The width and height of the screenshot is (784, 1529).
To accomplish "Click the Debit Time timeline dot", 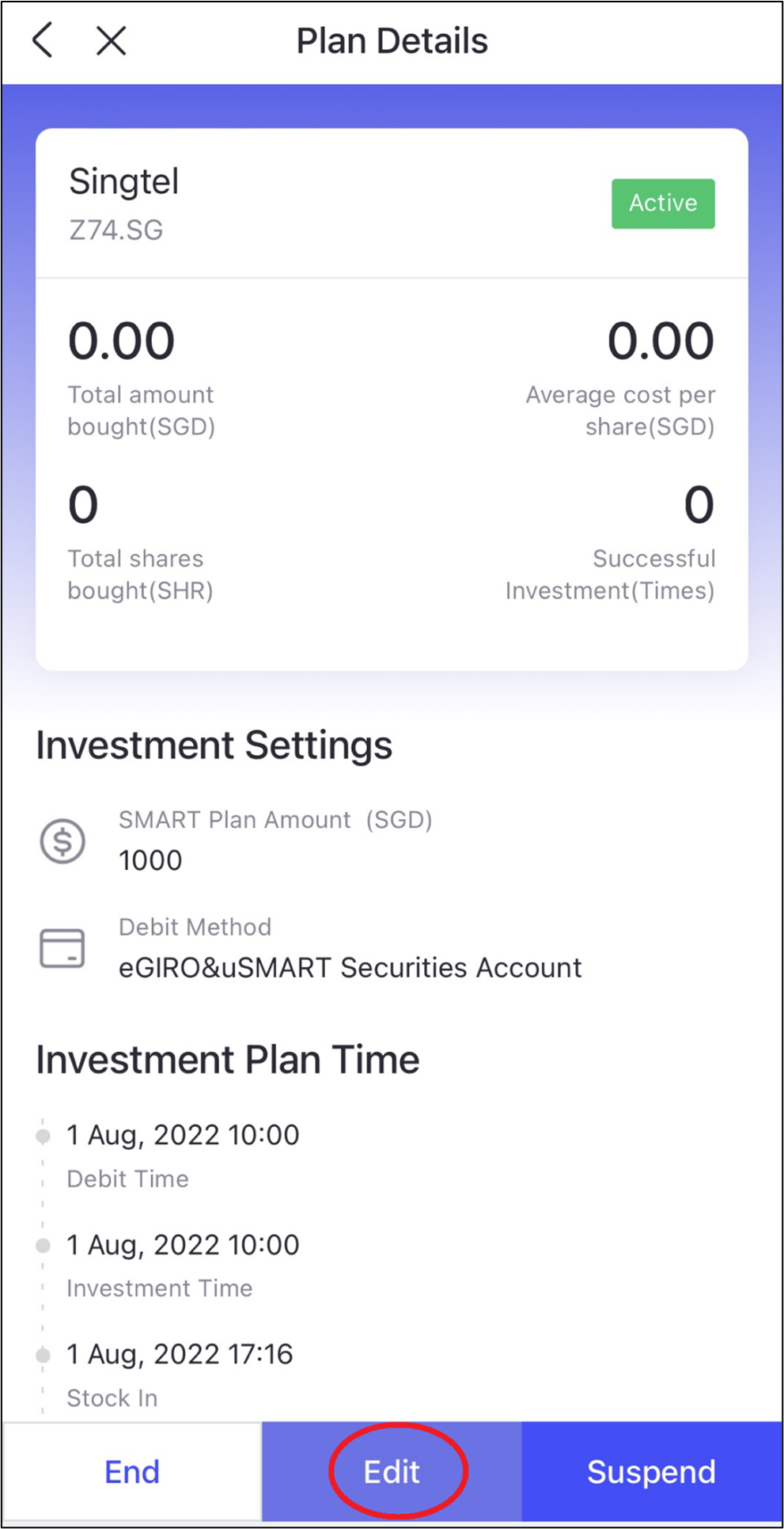I will [43, 1136].
